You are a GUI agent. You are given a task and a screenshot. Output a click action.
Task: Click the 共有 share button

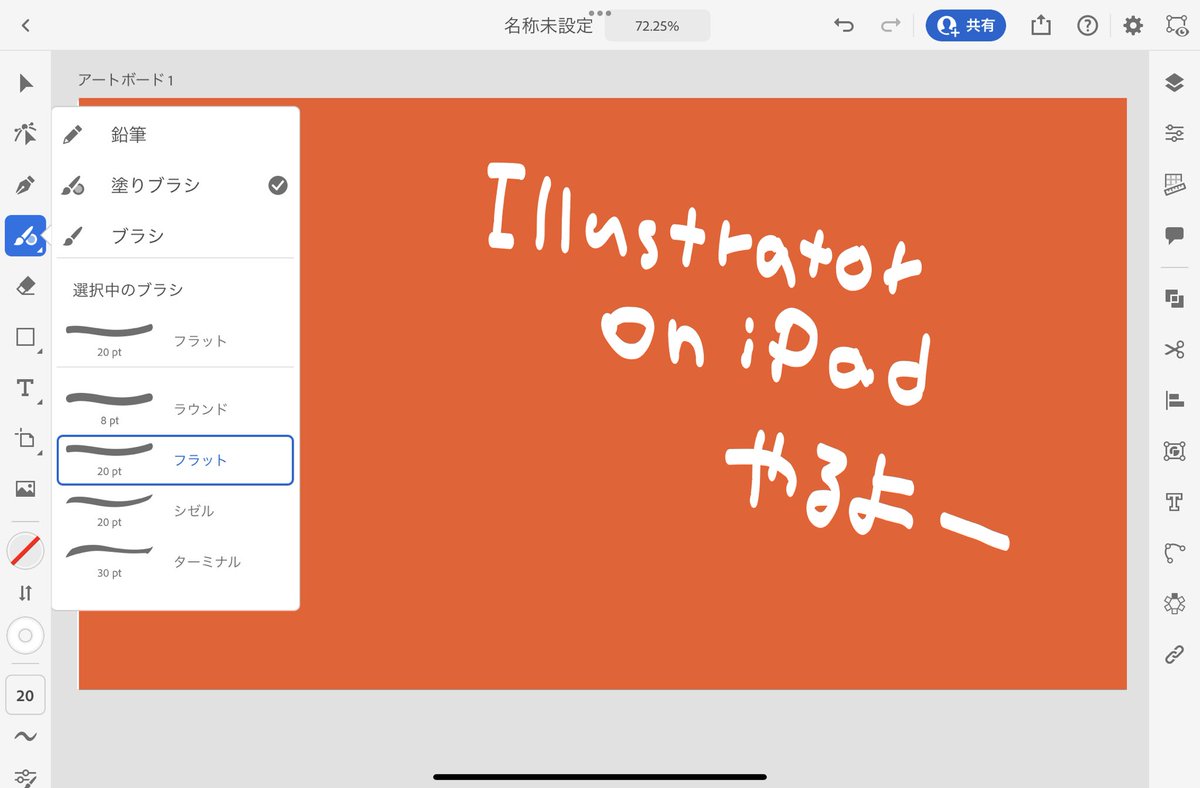[x=965, y=26]
